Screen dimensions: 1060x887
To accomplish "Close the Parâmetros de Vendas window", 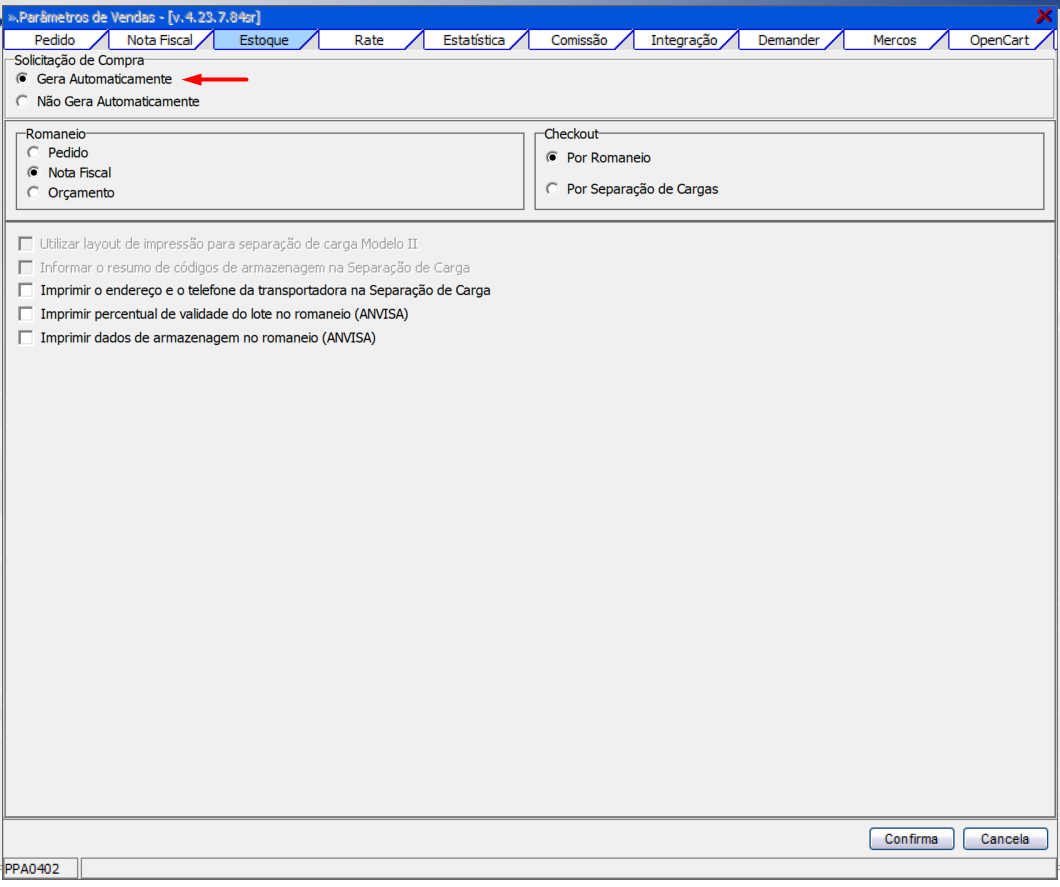I will click(1044, 15).
